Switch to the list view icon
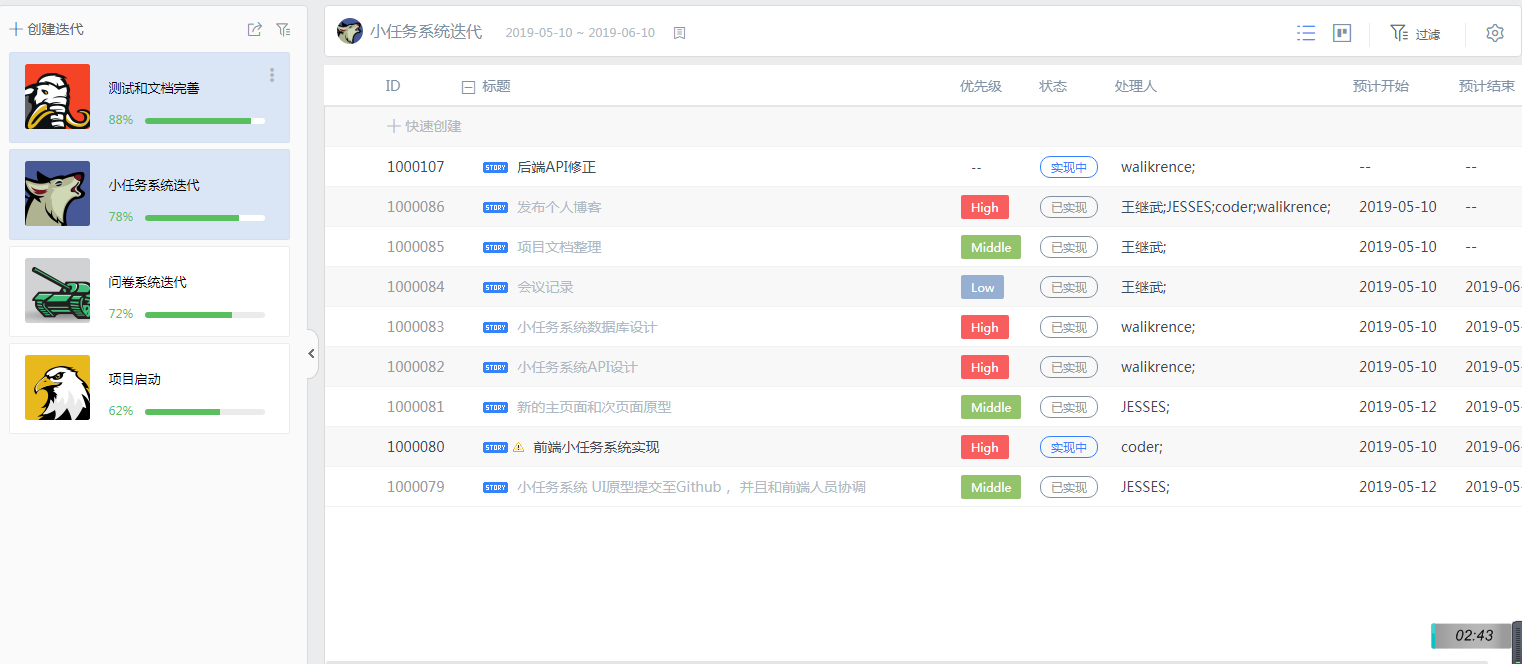 pos(1305,33)
